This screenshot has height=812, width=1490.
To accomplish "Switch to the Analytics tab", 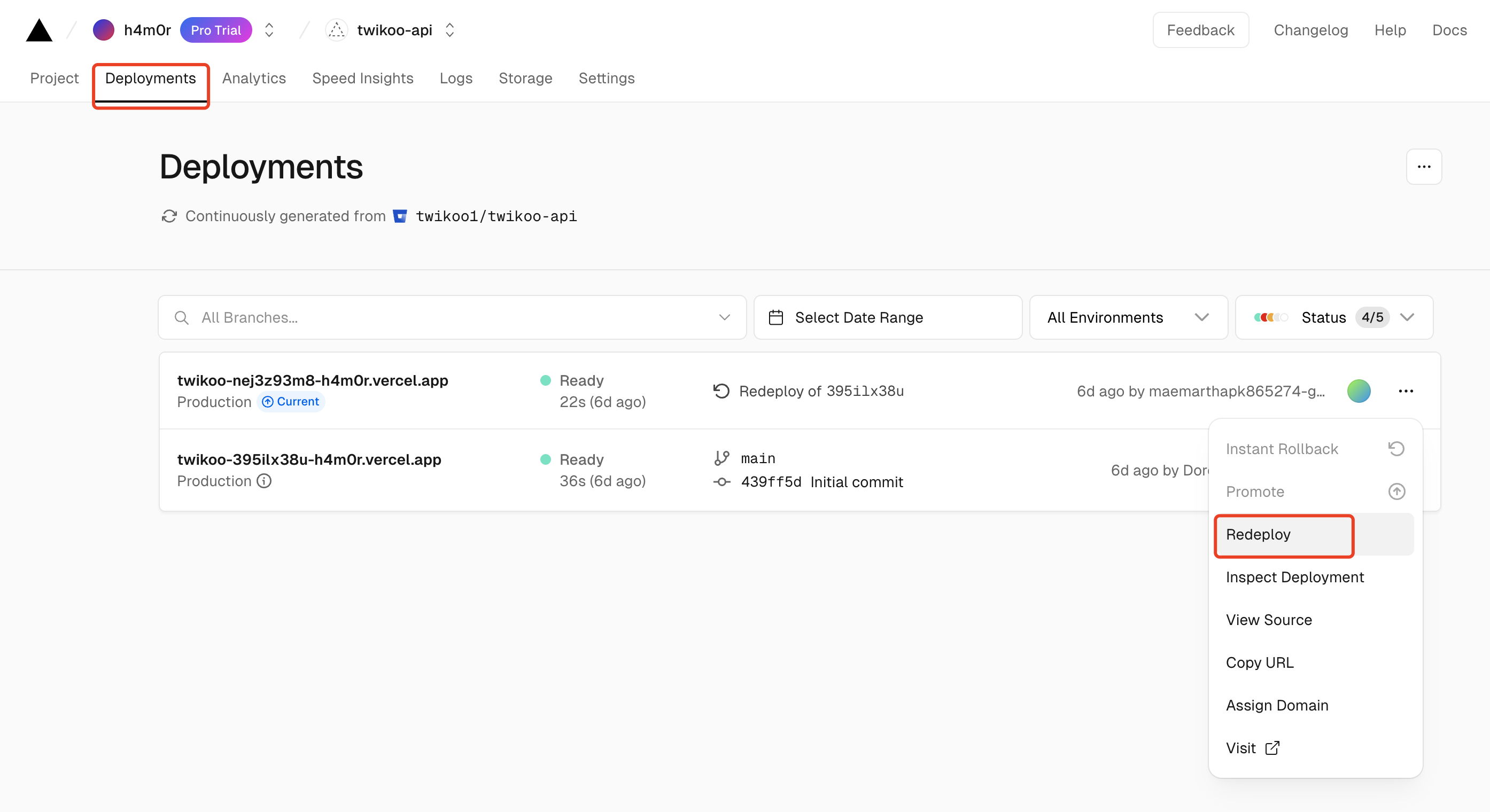I will [254, 78].
